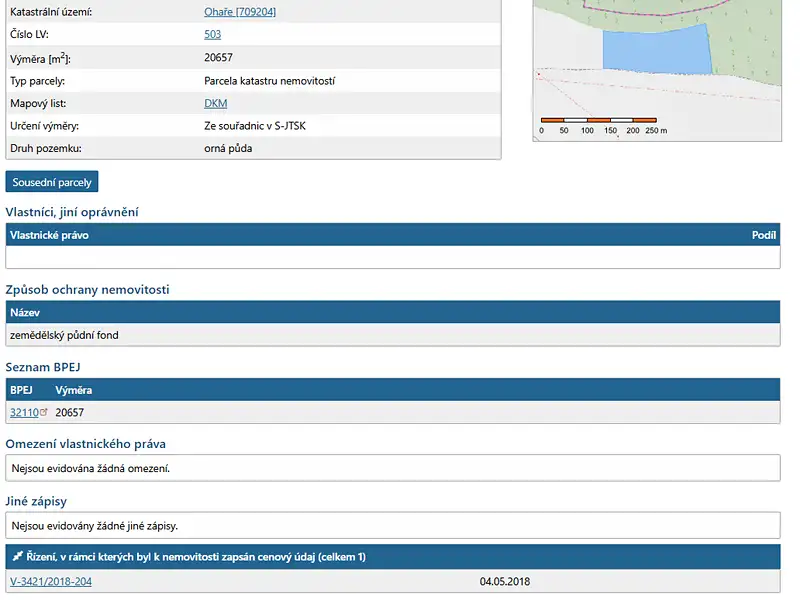Screen dimensions: 800x600
Task: Click the 'Typ parcely:' label
Action: 37,81
